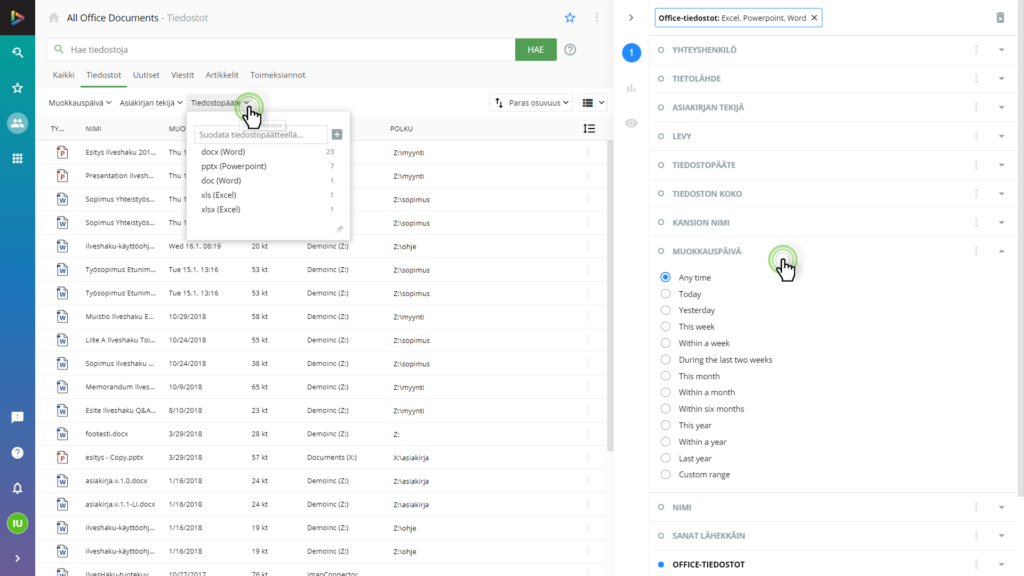This screenshot has height=576, width=1024.
Task: Click the HAE search button
Action: click(536, 50)
